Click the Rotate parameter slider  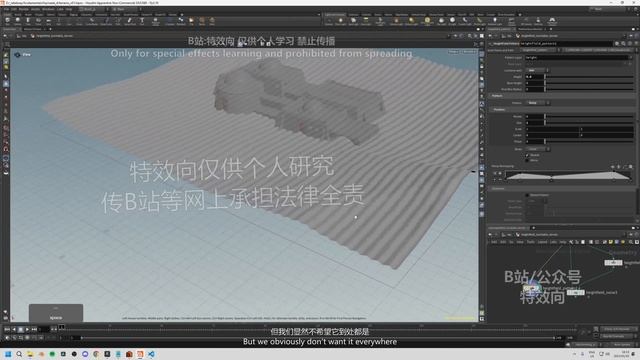pos(589,116)
